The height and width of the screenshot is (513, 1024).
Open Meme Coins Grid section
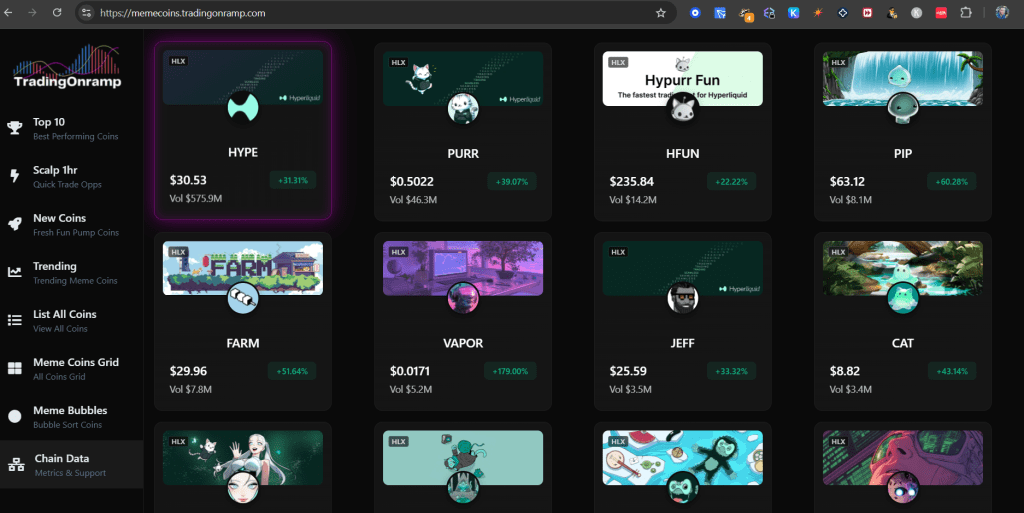pyautogui.click(x=72, y=369)
